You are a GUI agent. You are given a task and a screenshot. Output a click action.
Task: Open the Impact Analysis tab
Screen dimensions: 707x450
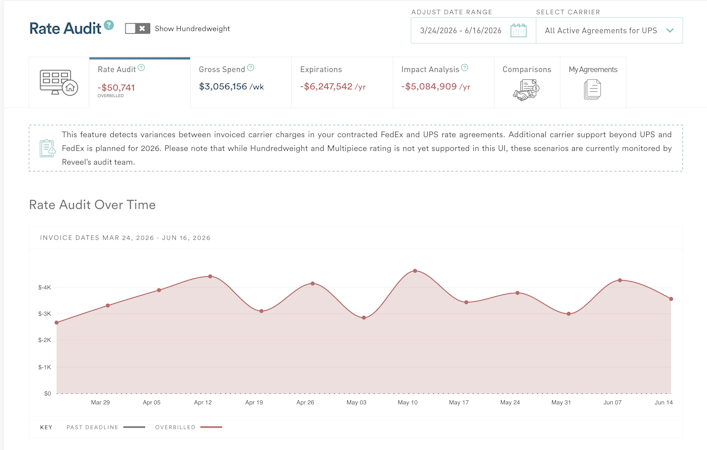pyautogui.click(x=443, y=83)
